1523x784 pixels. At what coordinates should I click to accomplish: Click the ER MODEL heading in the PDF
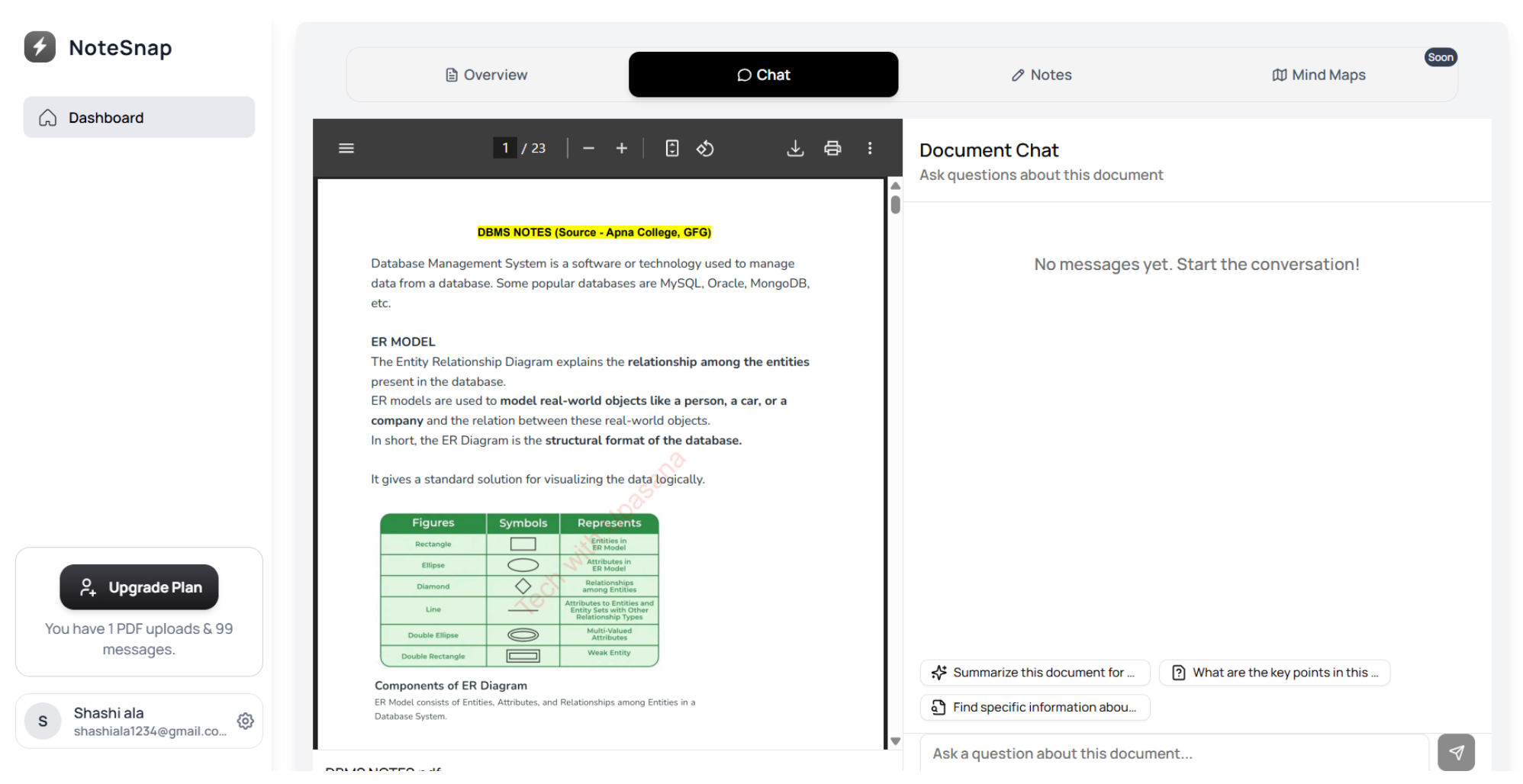(x=403, y=342)
